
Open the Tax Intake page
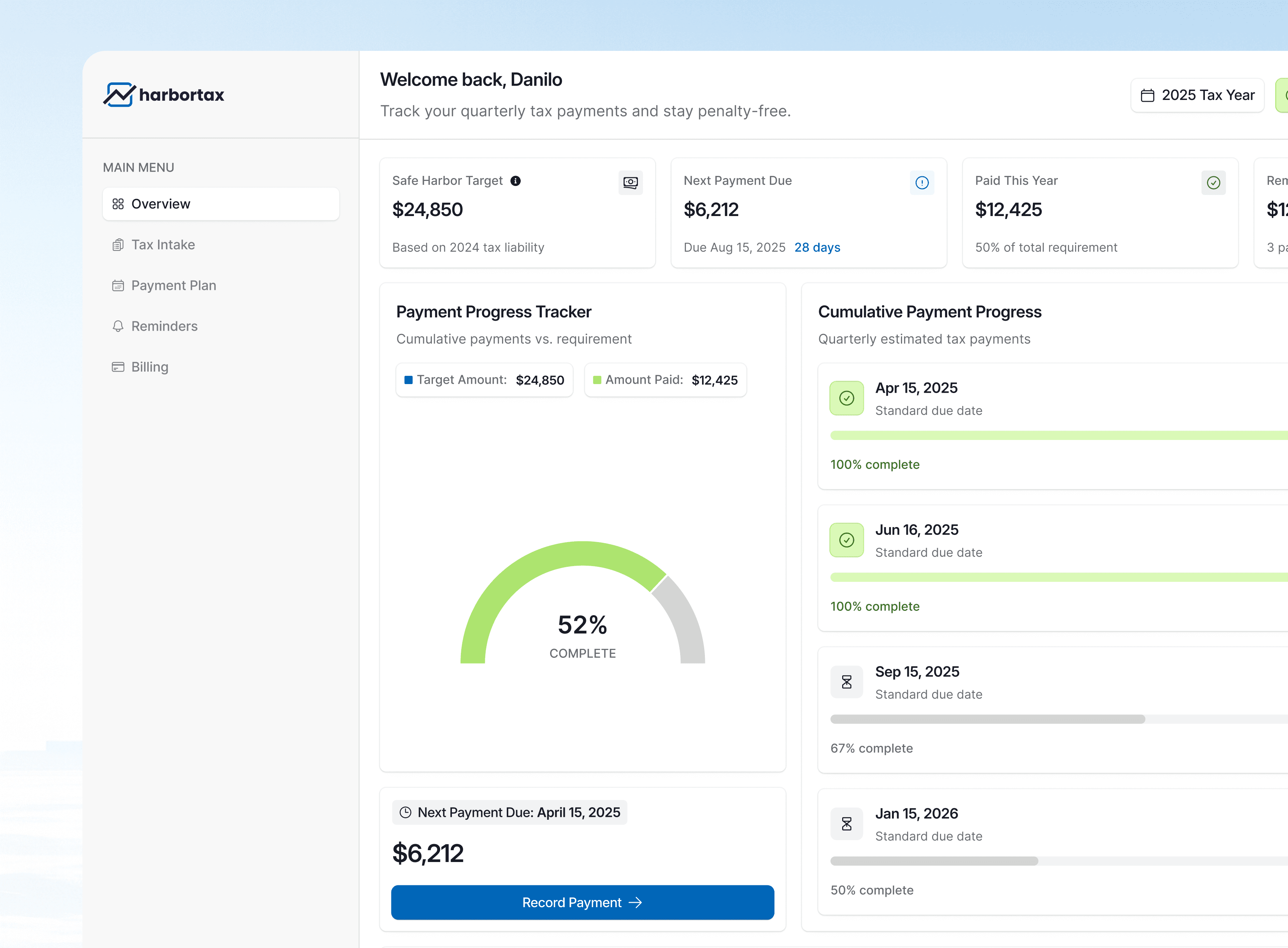(x=163, y=244)
